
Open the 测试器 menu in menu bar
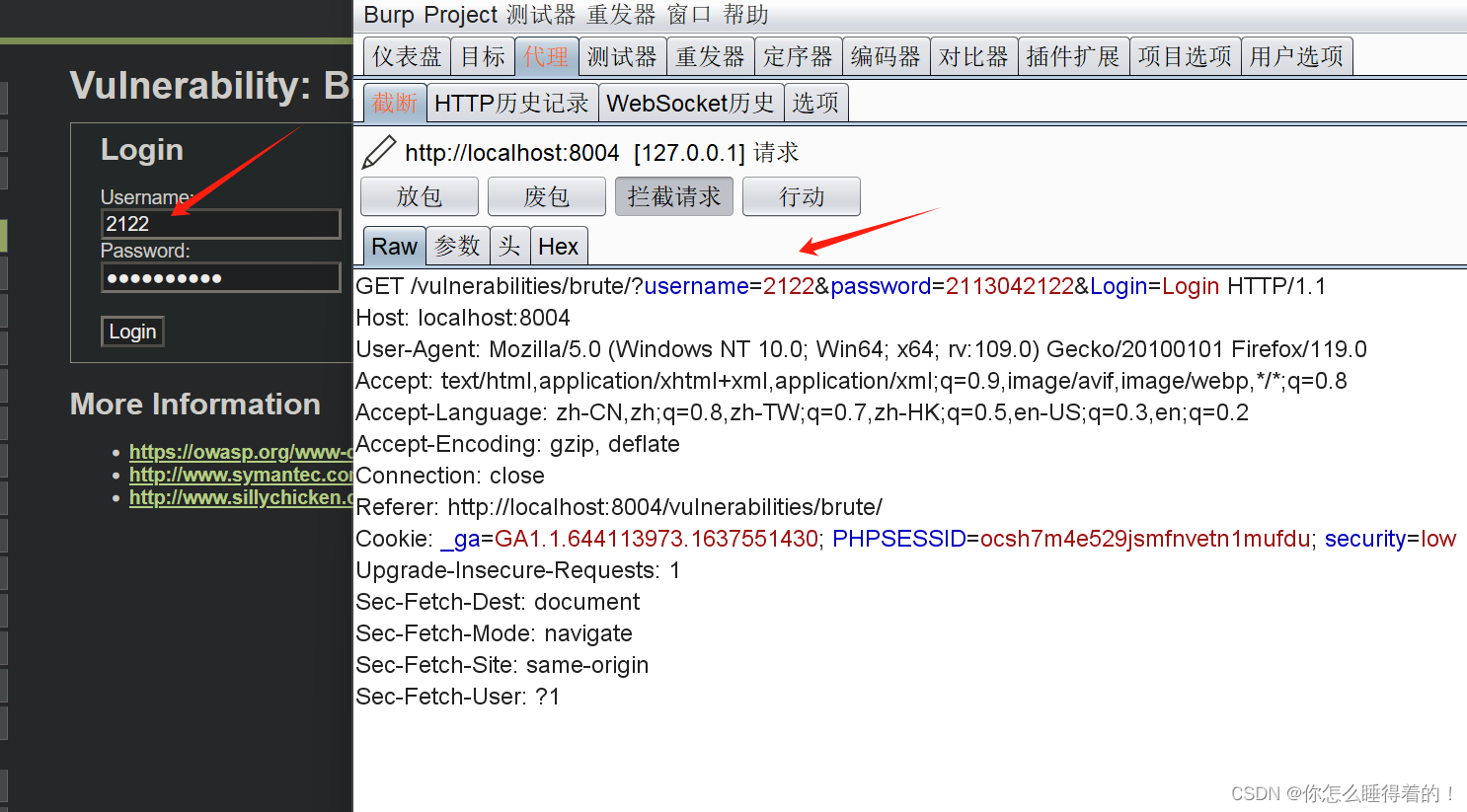coord(541,15)
